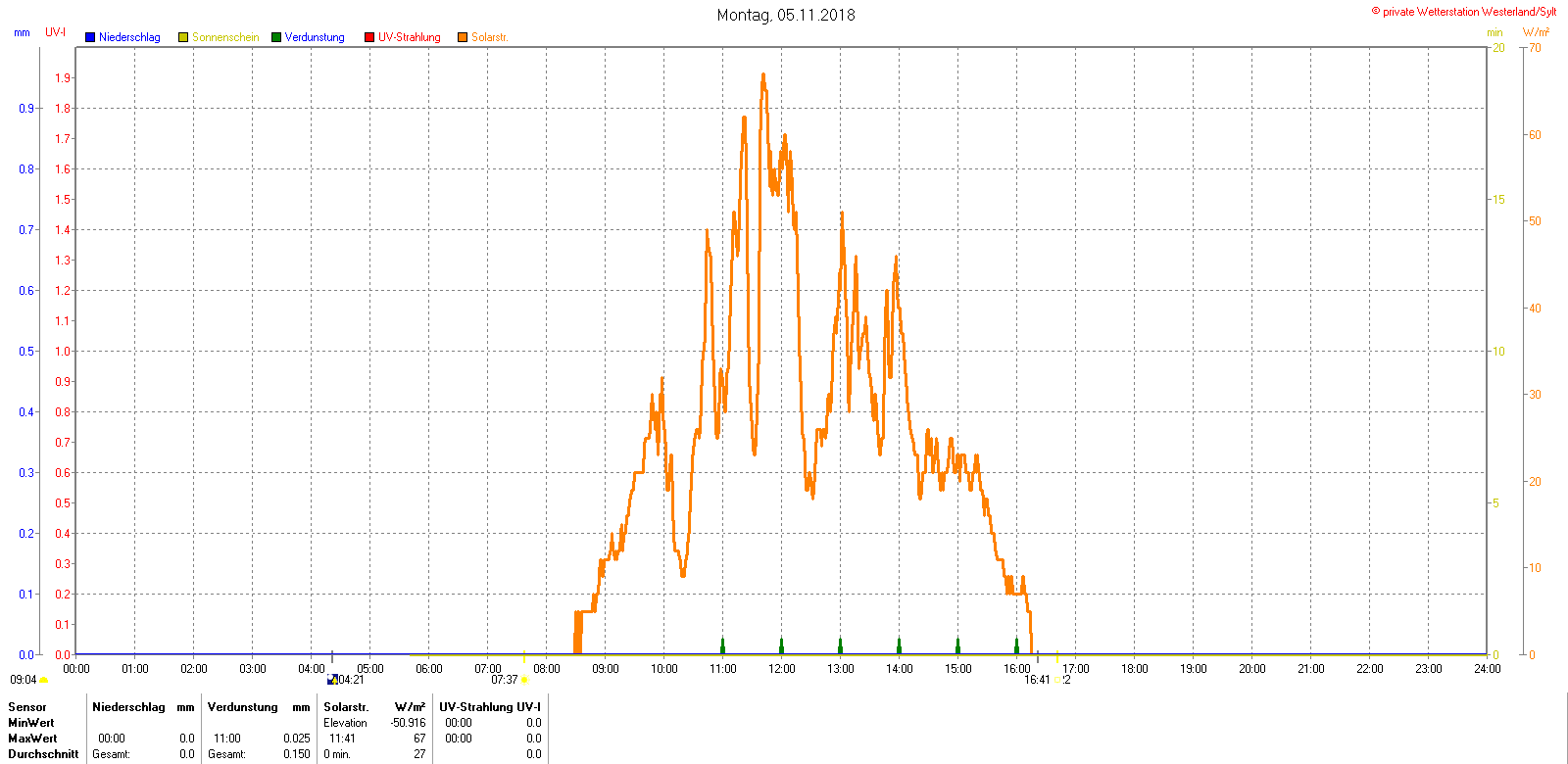
Task: Click the Elevation label in the table
Action: click(346, 723)
